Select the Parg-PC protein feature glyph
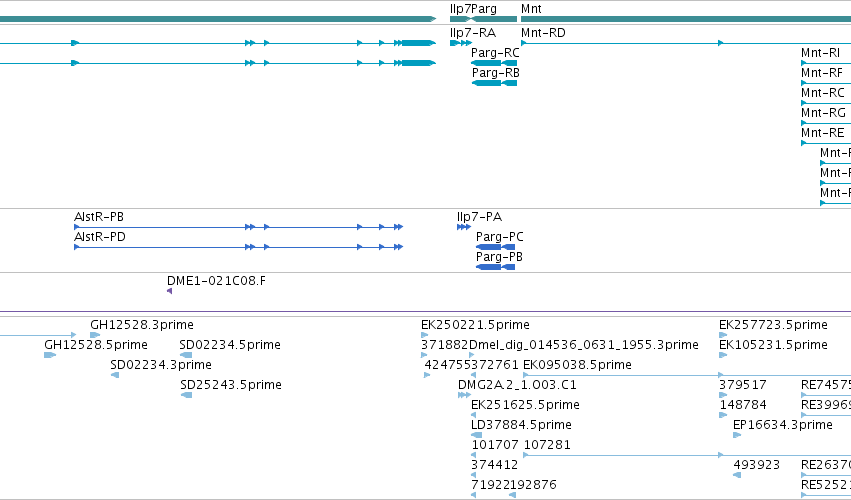 click(495, 247)
